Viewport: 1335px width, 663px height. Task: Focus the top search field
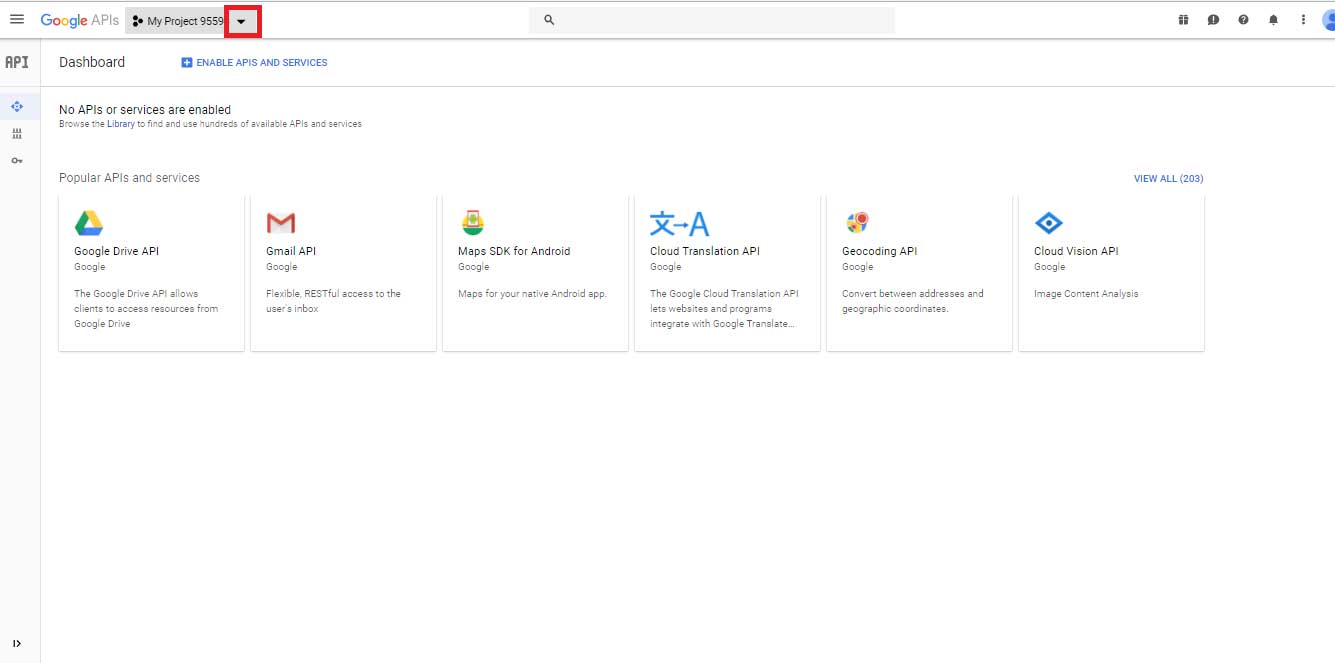point(712,20)
